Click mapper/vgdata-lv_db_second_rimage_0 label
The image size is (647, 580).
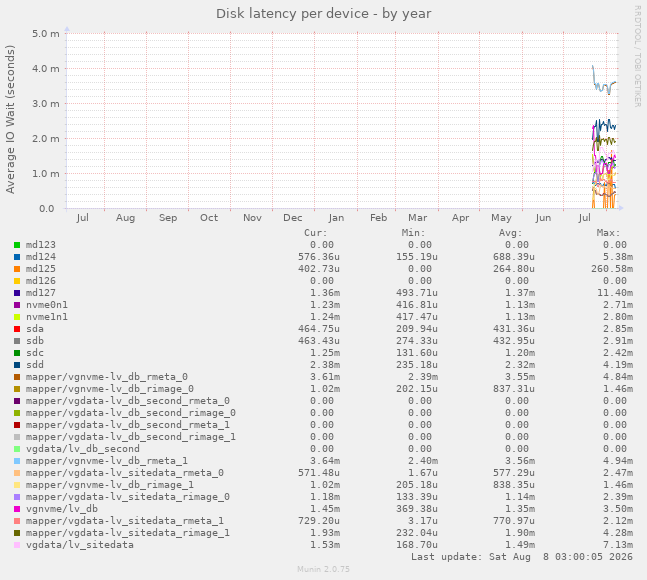(131, 413)
